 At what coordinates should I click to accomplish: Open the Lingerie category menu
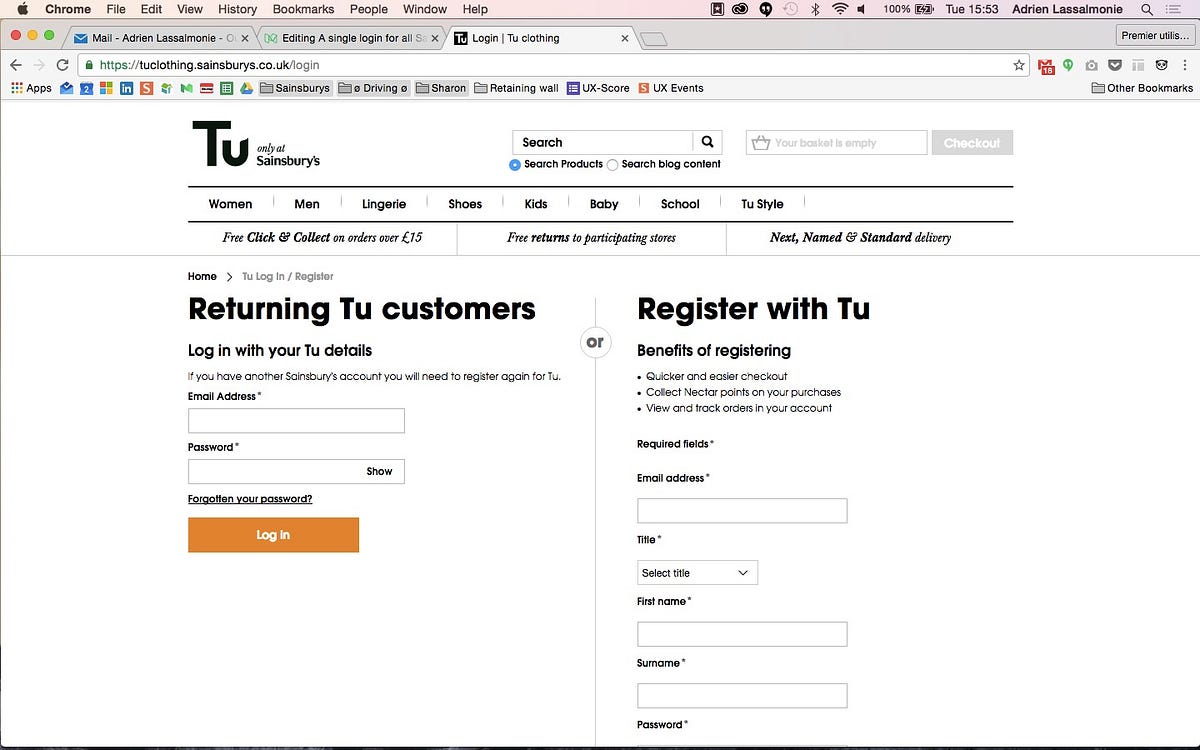click(384, 204)
